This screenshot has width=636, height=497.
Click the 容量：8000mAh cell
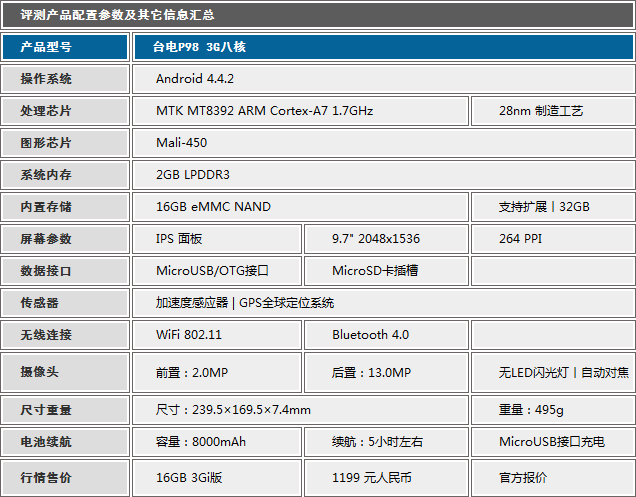(217, 442)
